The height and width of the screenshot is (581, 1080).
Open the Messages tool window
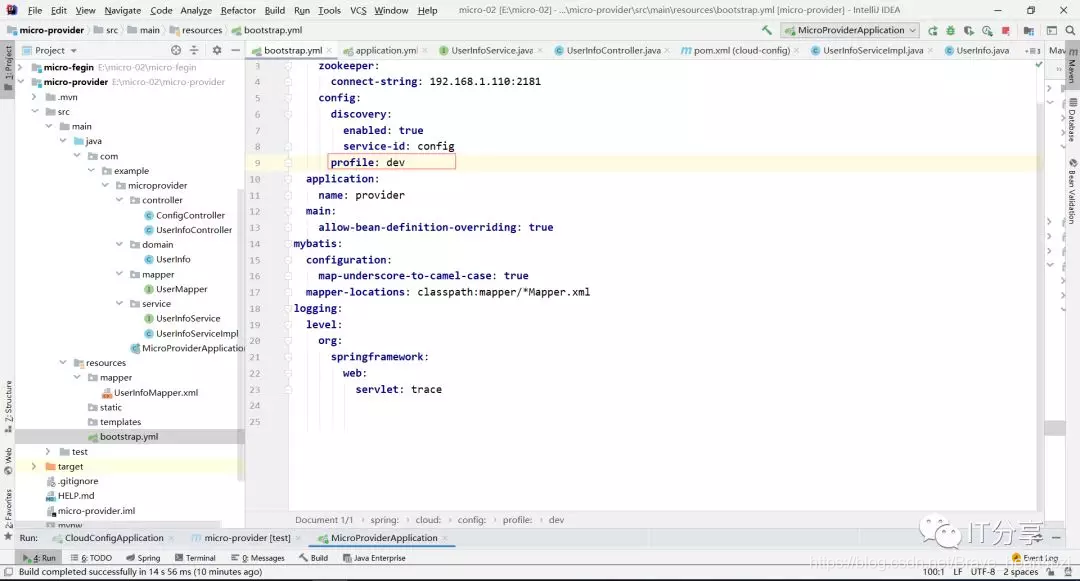pyautogui.click(x=258, y=558)
